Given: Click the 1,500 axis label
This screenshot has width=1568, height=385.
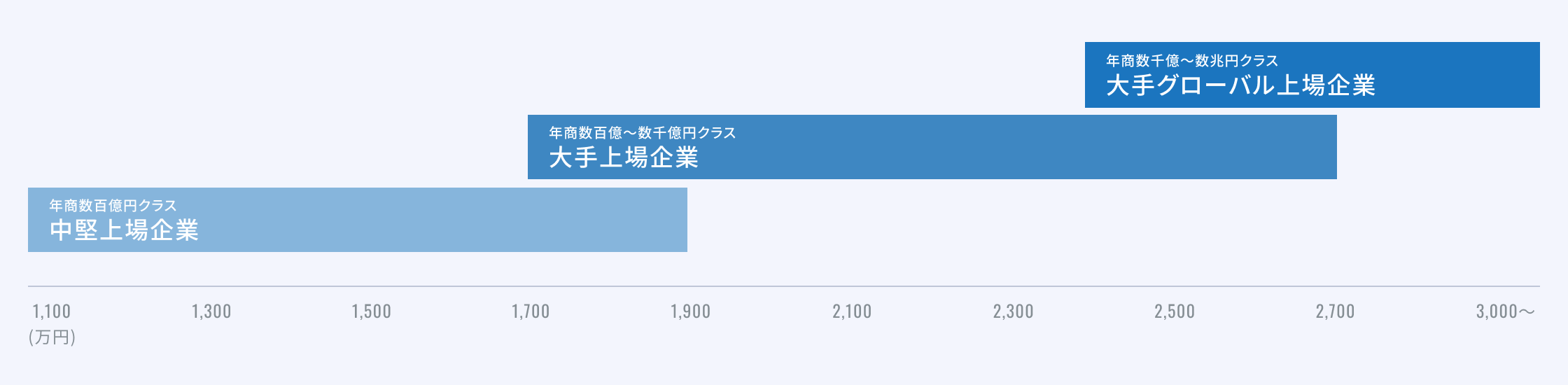Looking at the screenshot, I should coord(371,311).
